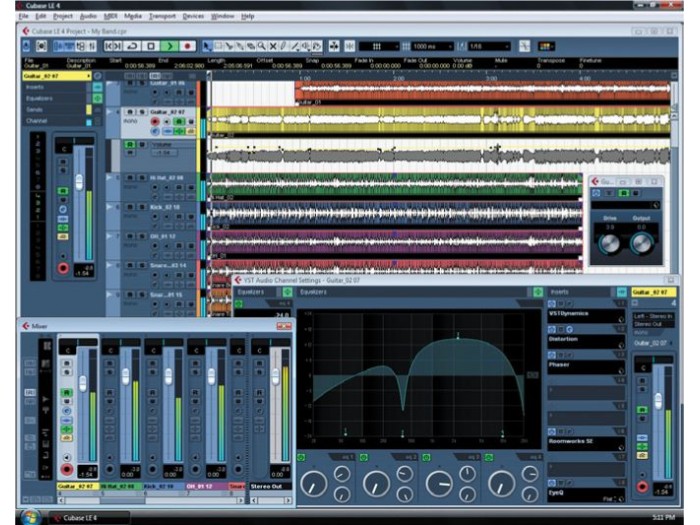Expand the Guitar_02 07 inspector track name dropdown
The height and width of the screenshot is (525, 700).
click(57, 76)
